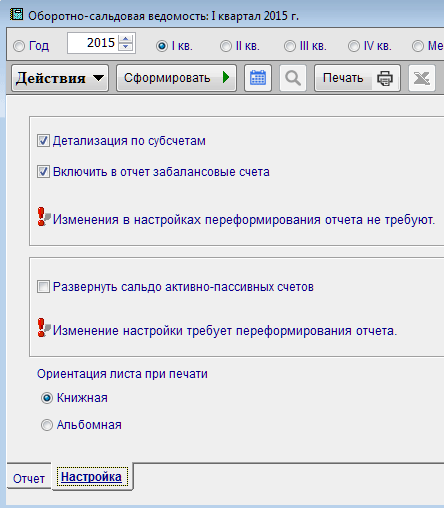
Task: Select the IV кв. radio button
Action: point(354,46)
